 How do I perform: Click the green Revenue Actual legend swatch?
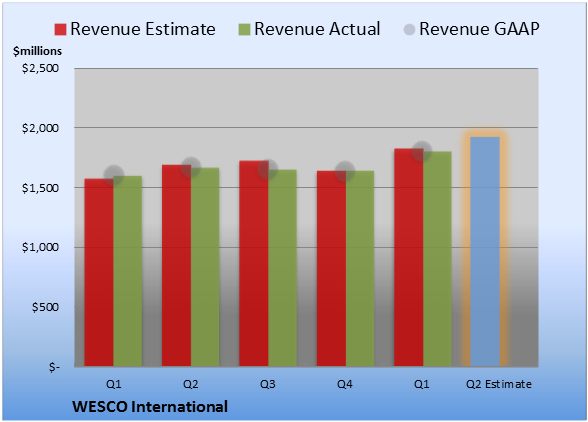pos(244,29)
